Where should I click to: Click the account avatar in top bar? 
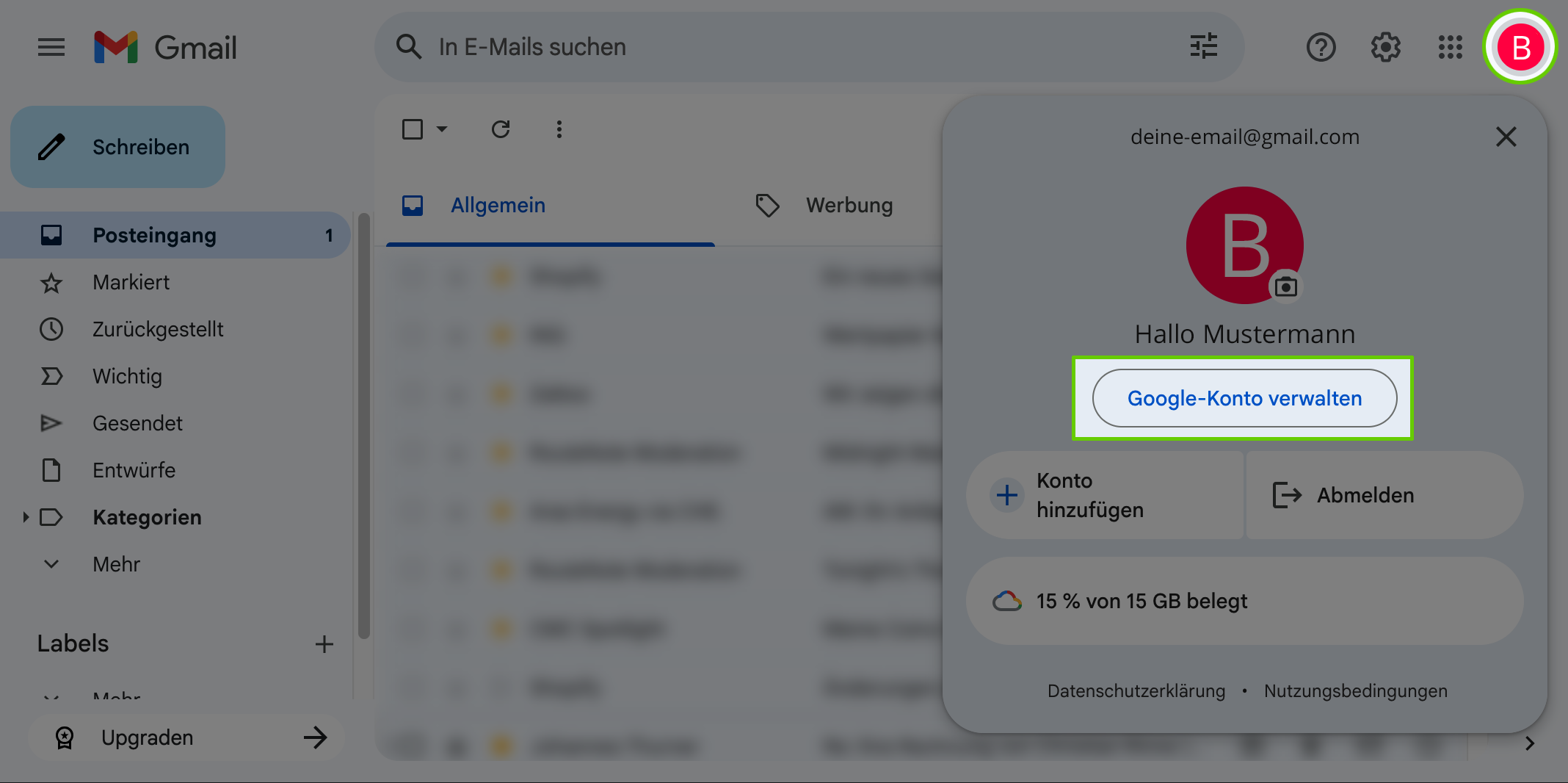(x=1520, y=48)
